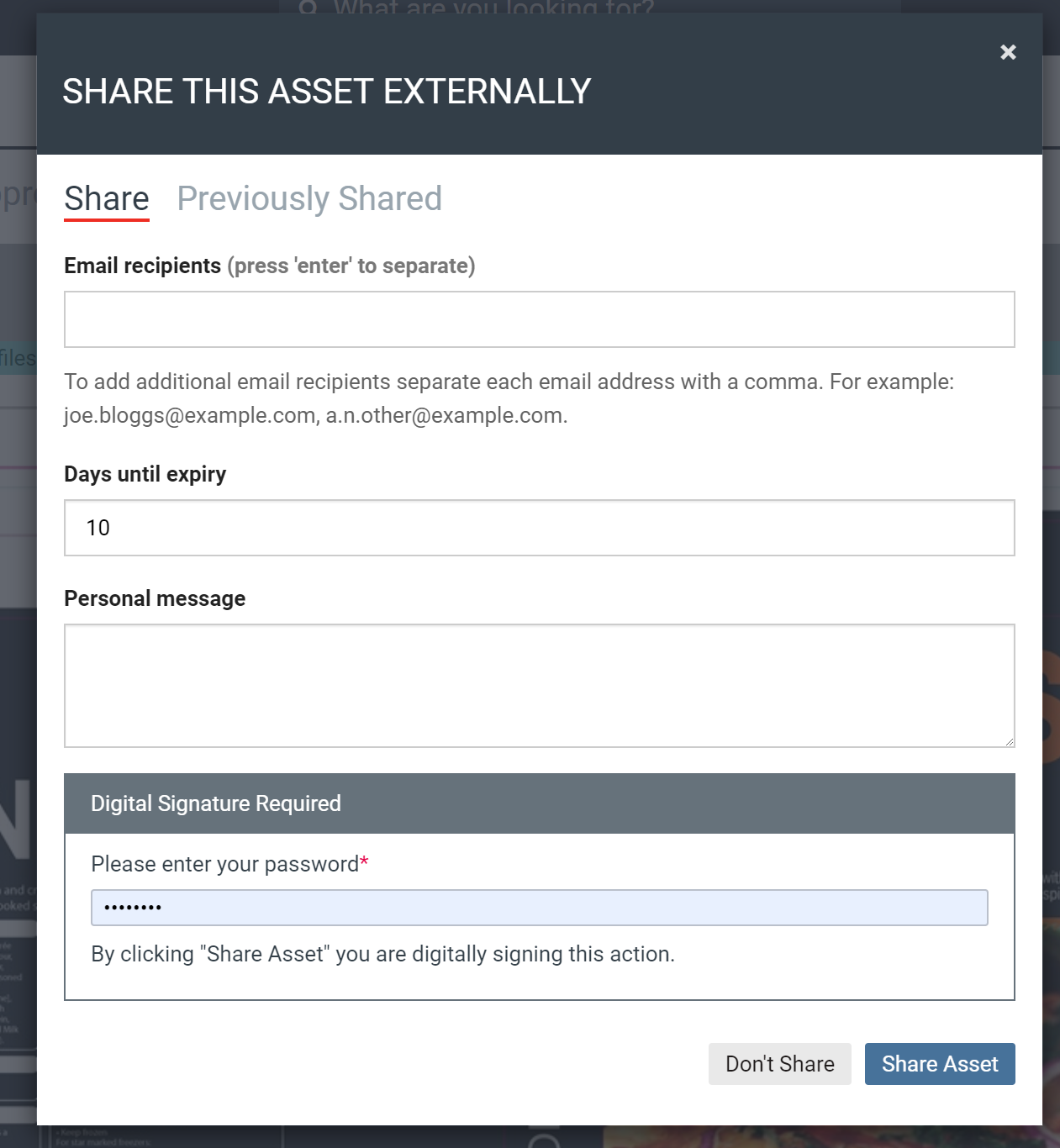Switch to the Share tab
This screenshot has height=1148, width=1060.
click(107, 199)
